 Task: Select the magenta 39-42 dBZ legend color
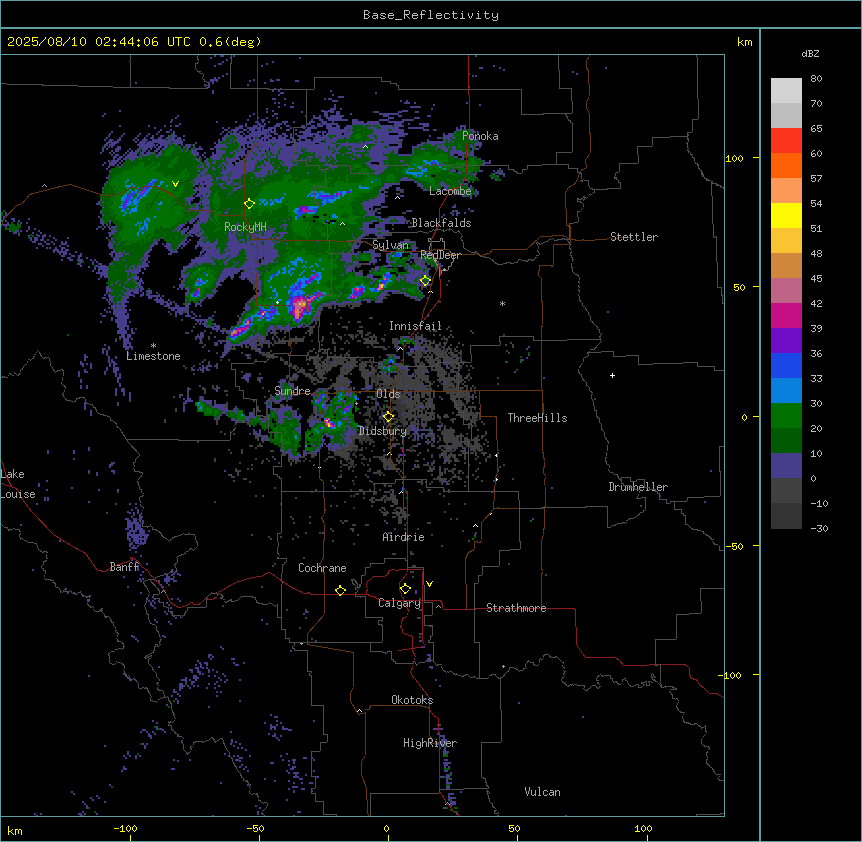point(786,315)
